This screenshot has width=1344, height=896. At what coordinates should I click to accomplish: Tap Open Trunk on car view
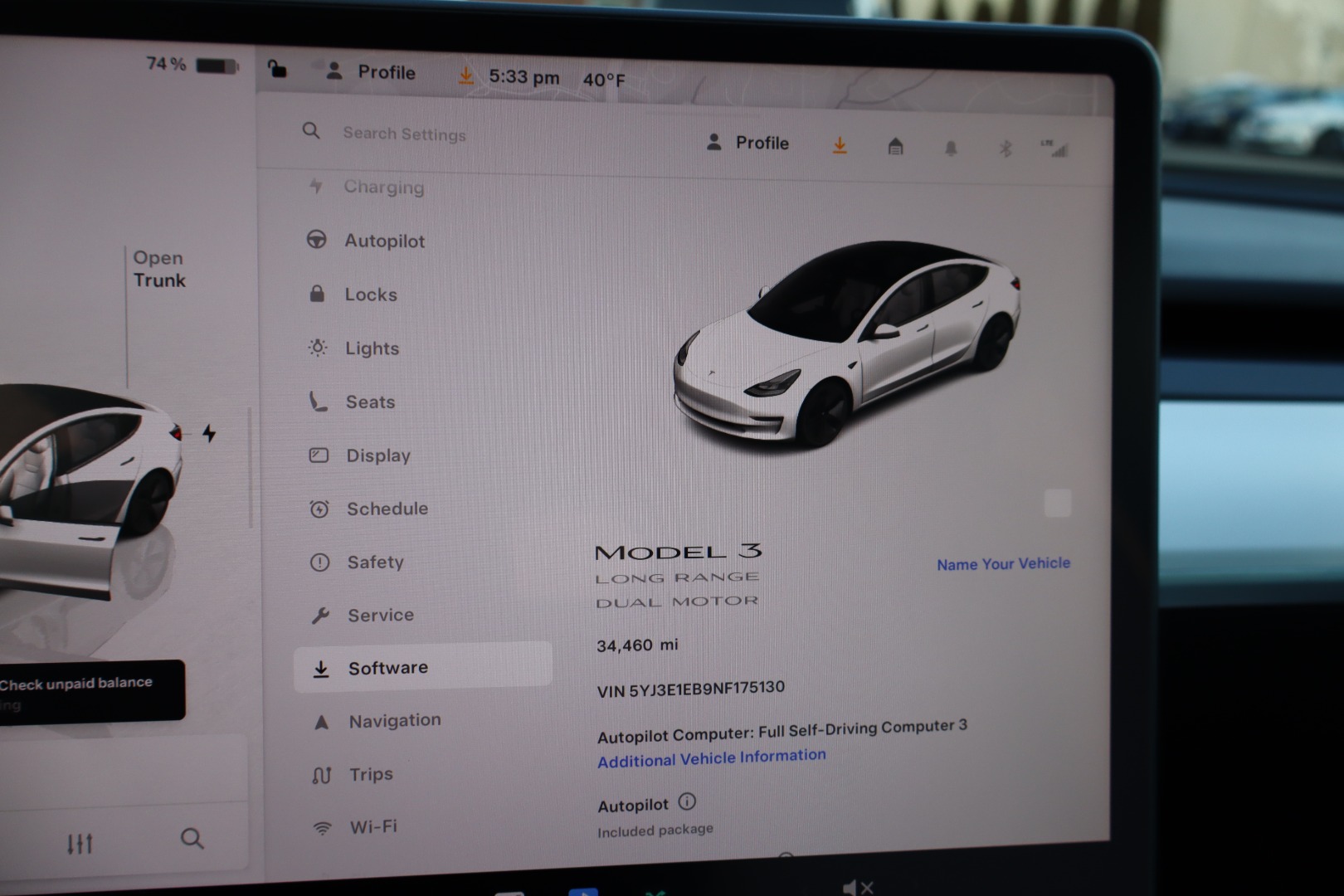(159, 270)
